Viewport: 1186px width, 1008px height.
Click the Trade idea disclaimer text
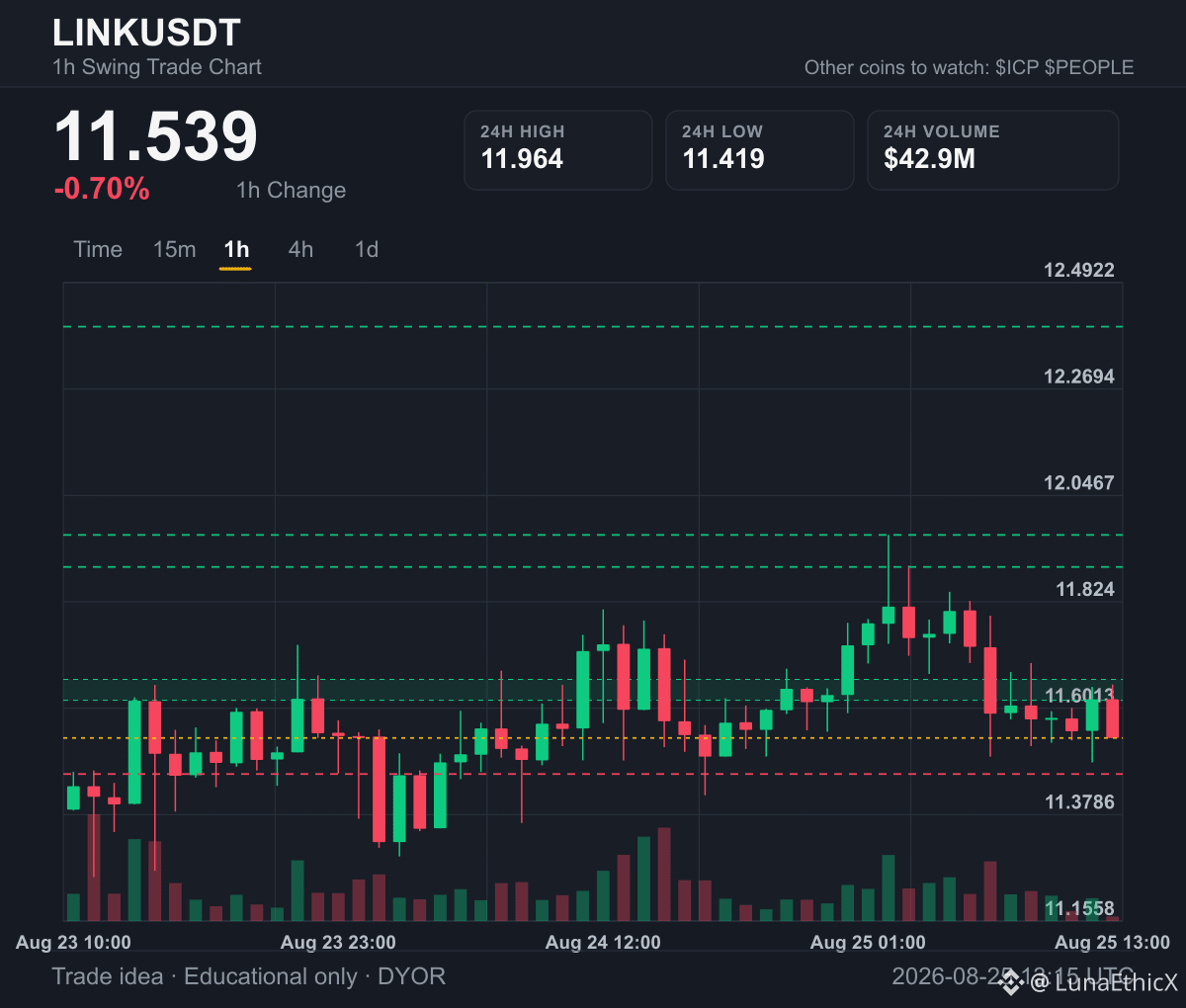[249, 976]
